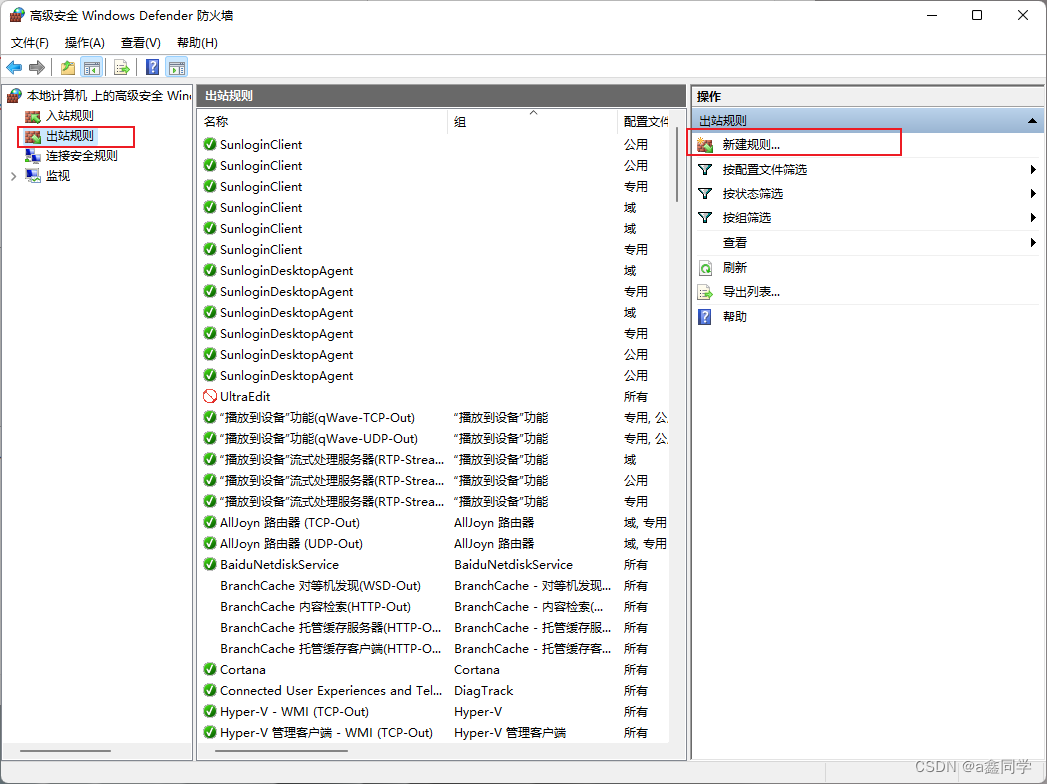Click the 监视 monitor icon
Viewport: 1047px width, 784px height.
tap(33, 176)
